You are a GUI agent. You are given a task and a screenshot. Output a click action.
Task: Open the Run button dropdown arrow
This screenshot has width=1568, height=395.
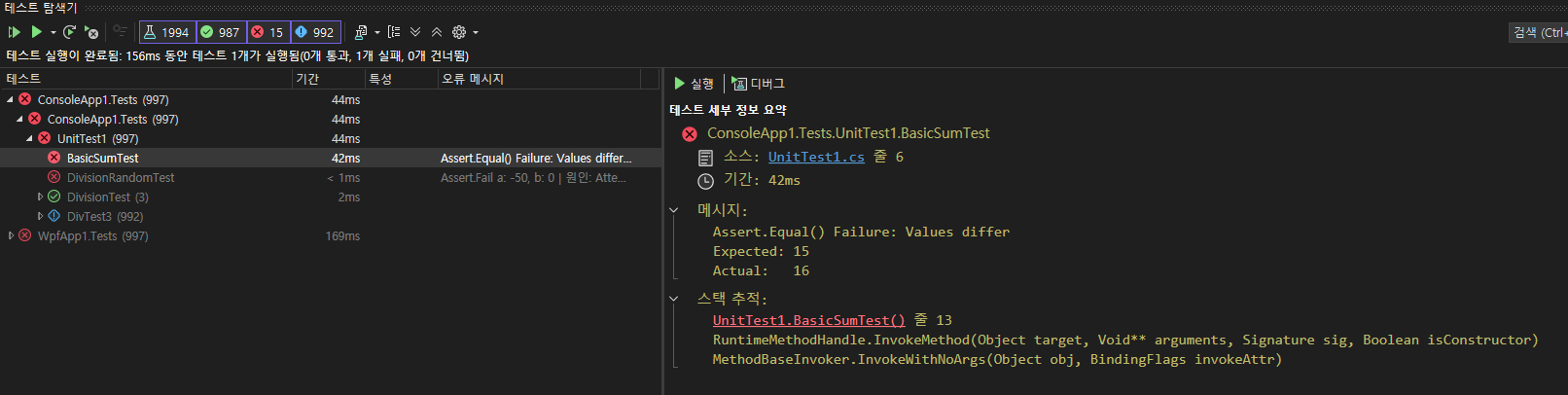tap(53, 32)
